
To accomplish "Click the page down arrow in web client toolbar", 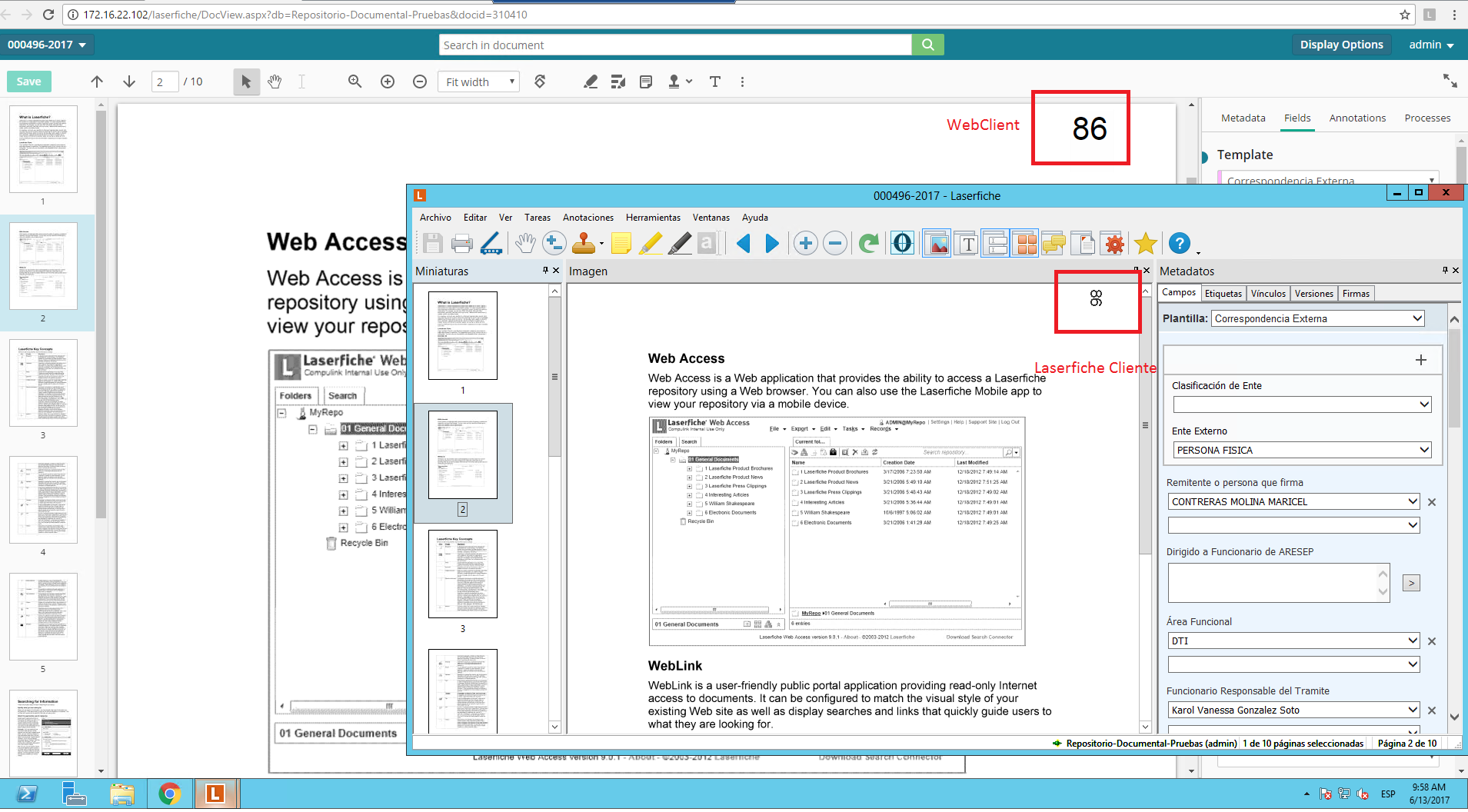I will click(x=129, y=82).
